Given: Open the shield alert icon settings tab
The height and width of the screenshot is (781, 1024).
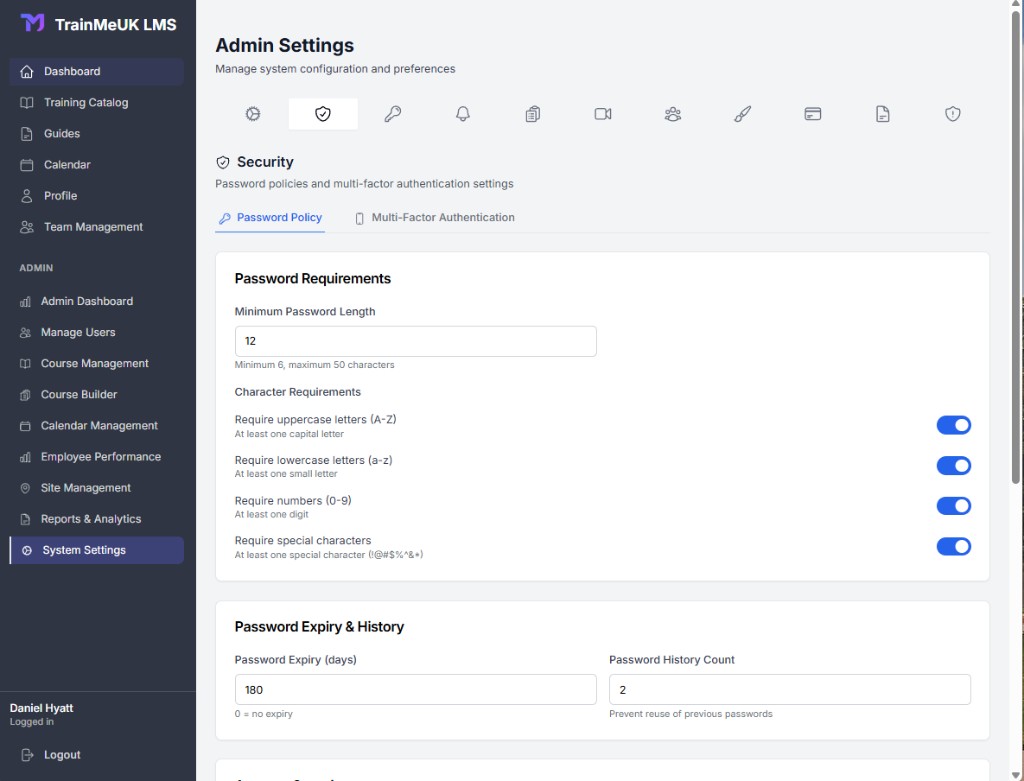Looking at the screenshot, I should click(x=953, y=114).
